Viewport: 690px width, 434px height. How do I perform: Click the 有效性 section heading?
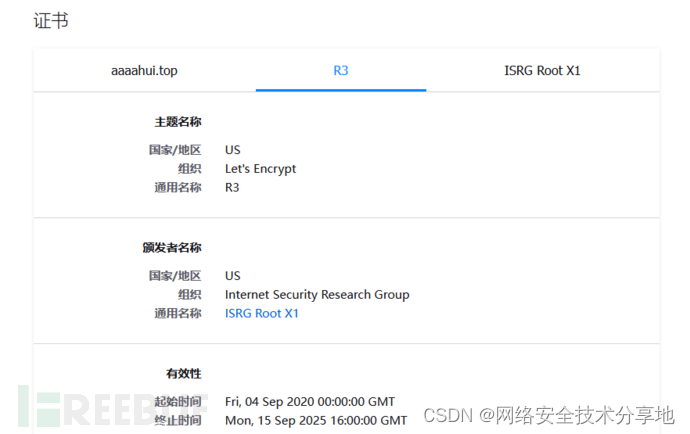coord(184,374)
